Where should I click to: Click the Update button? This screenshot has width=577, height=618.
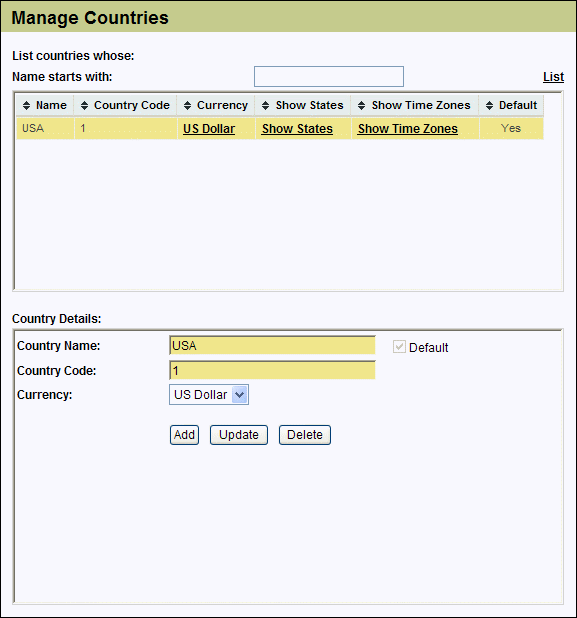[239, 435]
